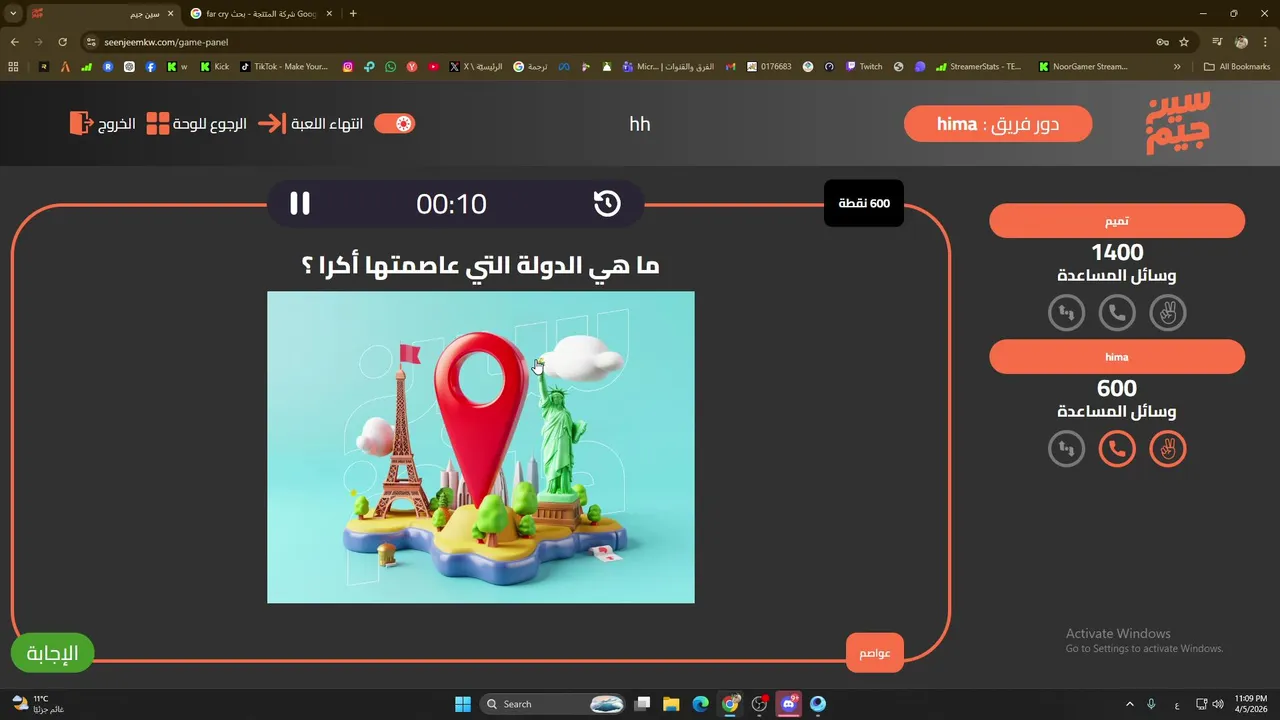Reload the seenjeemkw page
The image size is (1280, 720).
click(x=62, y=42)
